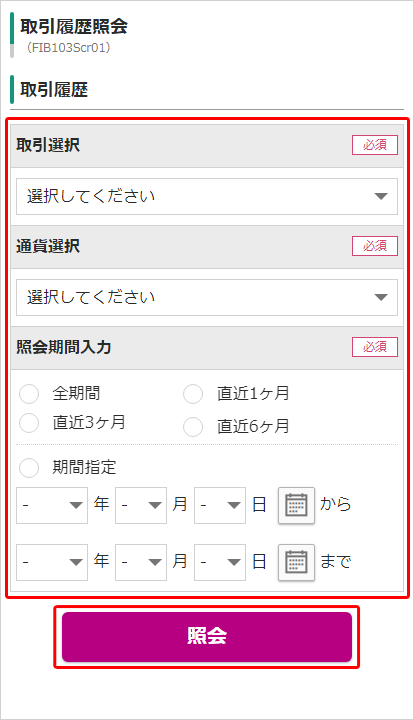
Task: Open the end date month dropdown
Action: (141, 562)
